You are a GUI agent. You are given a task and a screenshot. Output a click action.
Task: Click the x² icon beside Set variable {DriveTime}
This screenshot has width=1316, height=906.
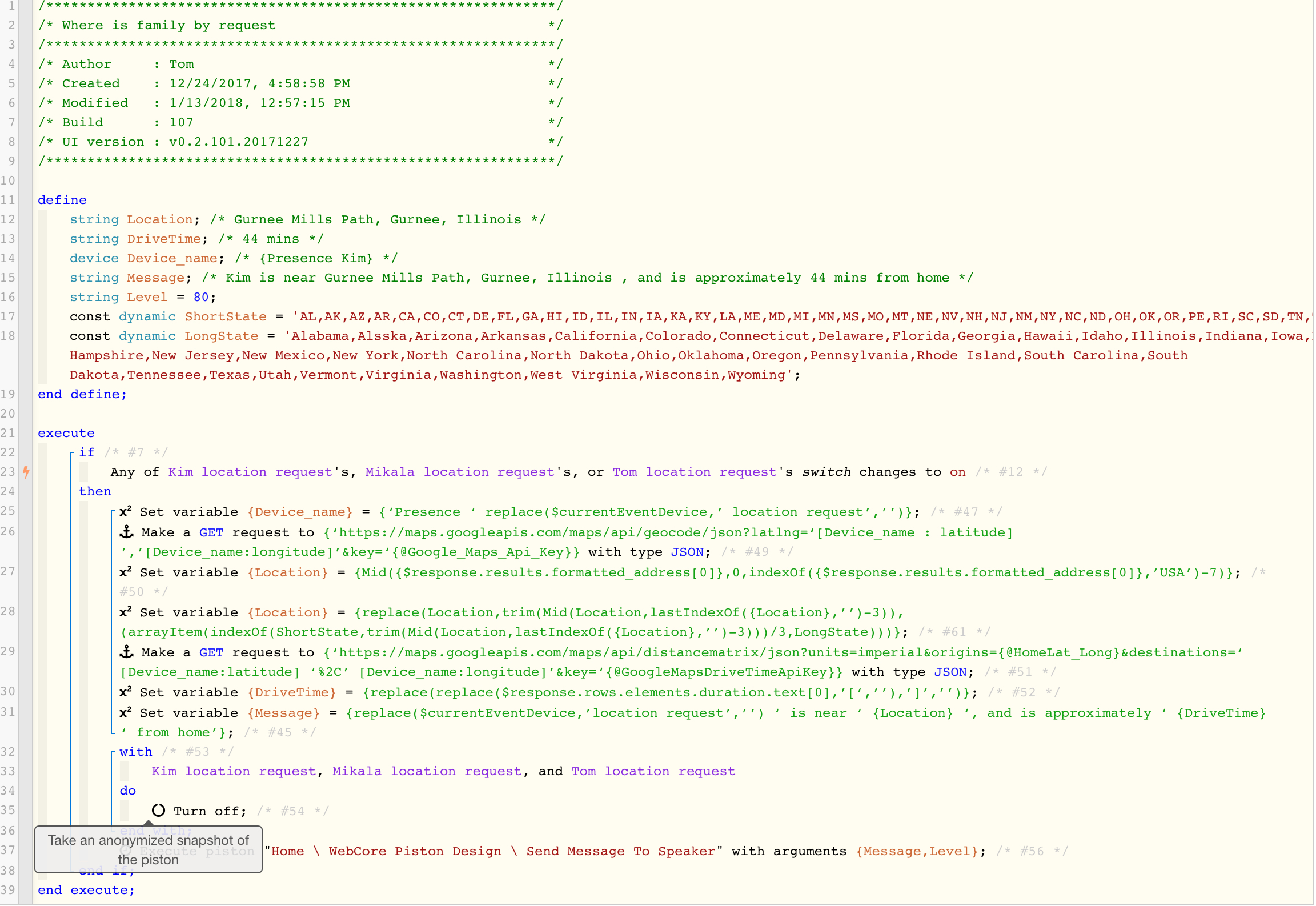tap(126, 692)
